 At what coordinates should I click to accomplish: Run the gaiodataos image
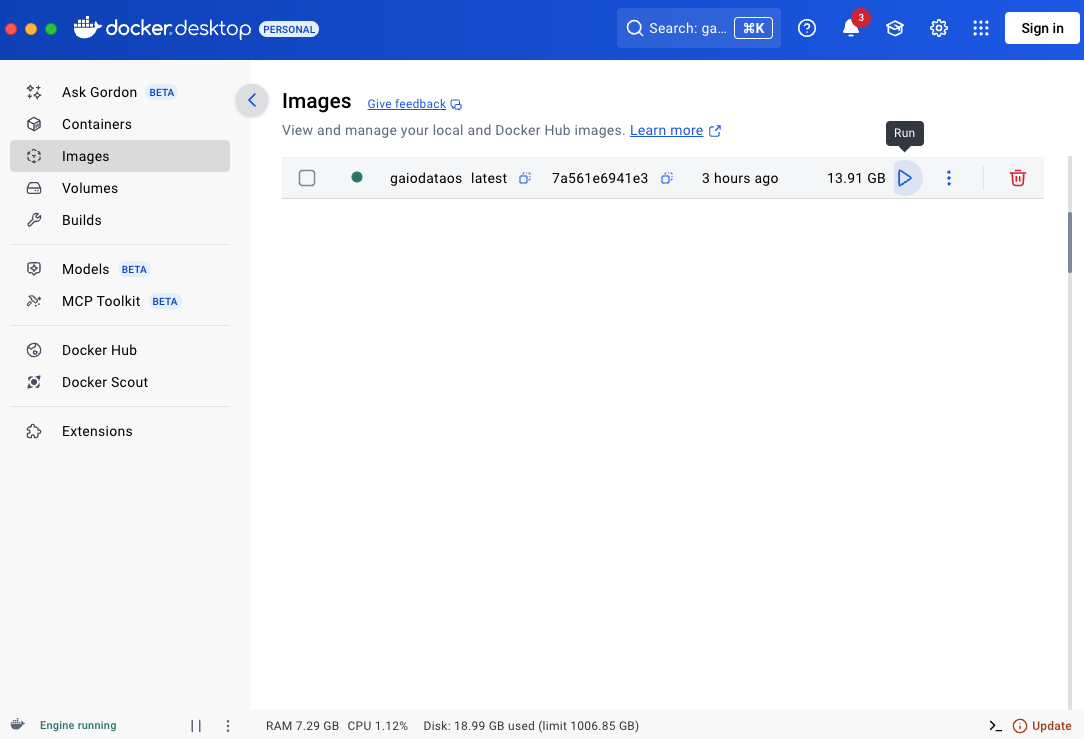(x=905, y=178)
